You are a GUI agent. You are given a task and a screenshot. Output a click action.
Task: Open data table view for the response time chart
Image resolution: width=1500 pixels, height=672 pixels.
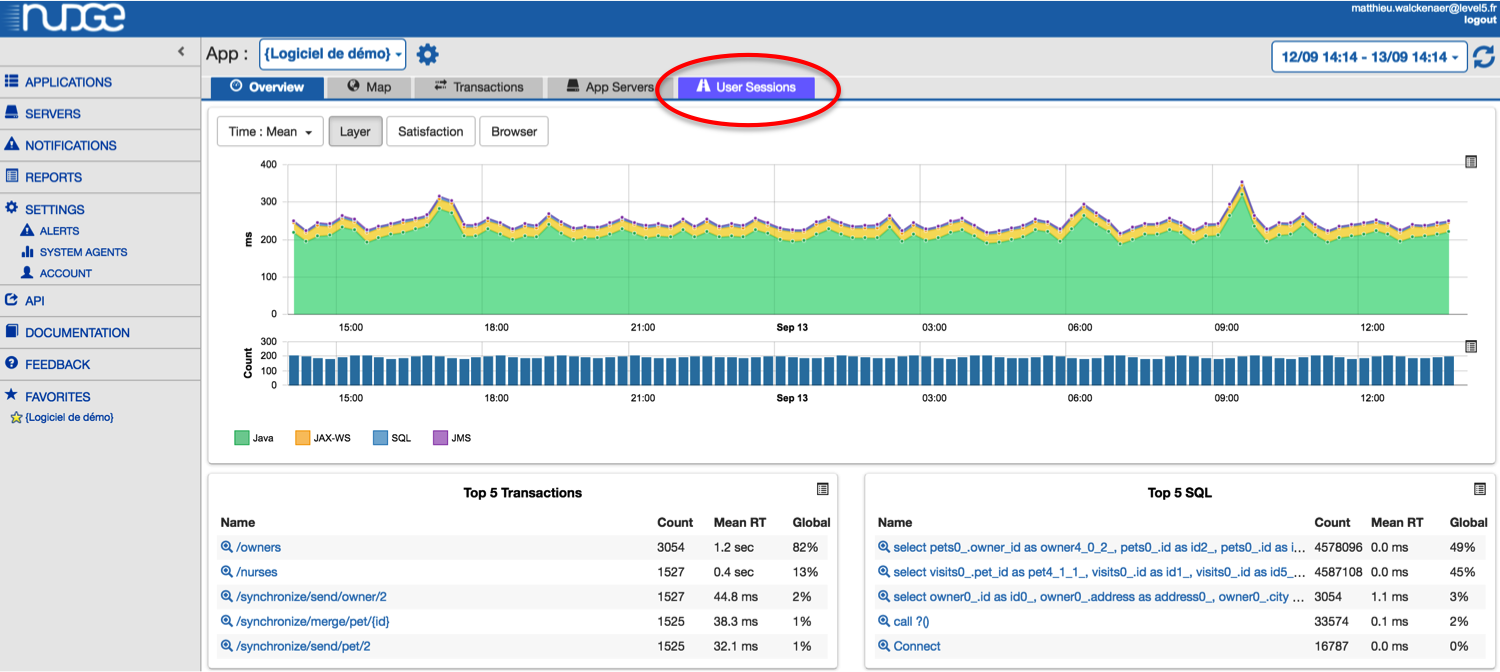pos(1469,160)
